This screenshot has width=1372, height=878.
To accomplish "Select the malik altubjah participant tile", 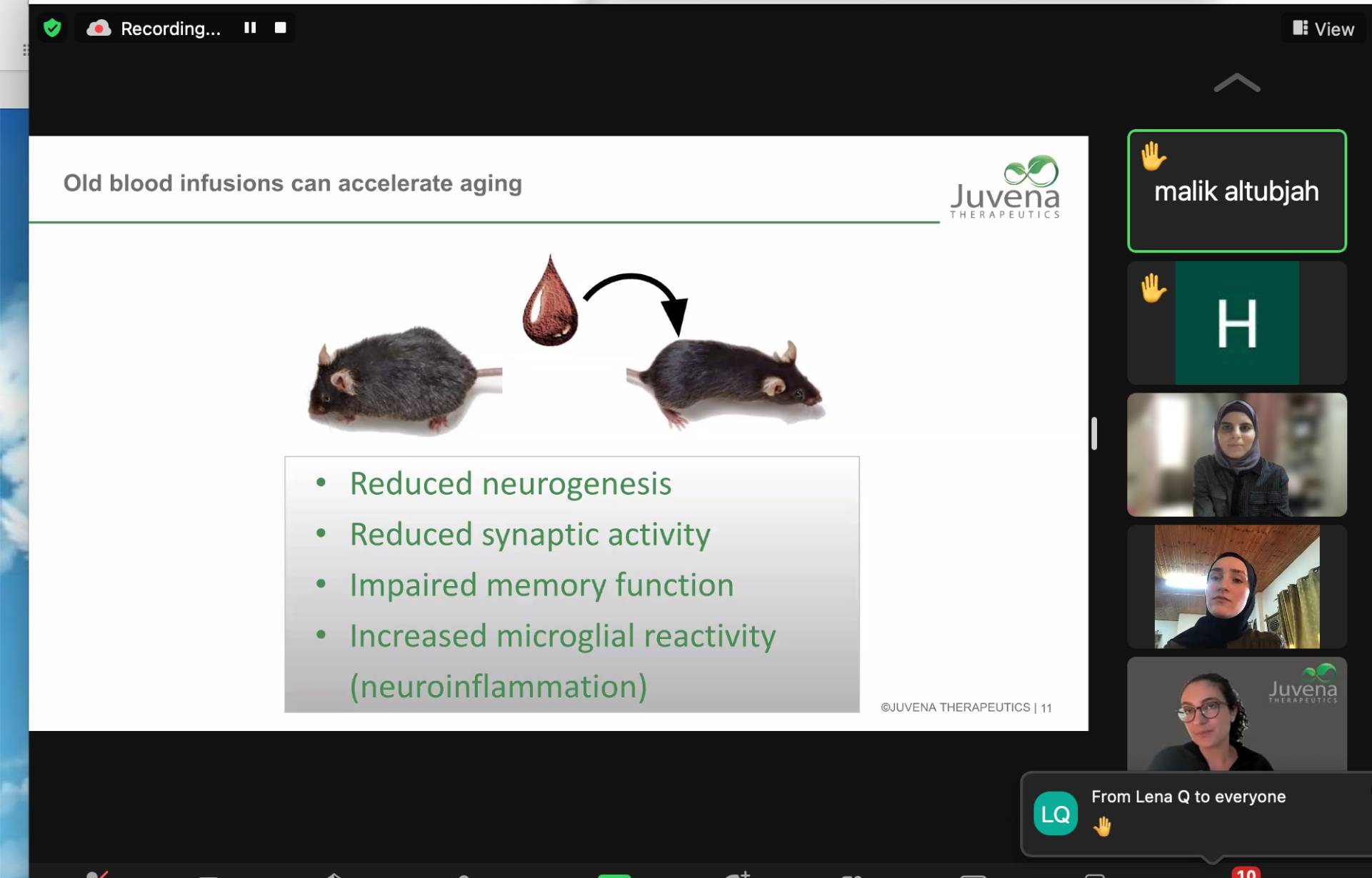I will 1237,191.
